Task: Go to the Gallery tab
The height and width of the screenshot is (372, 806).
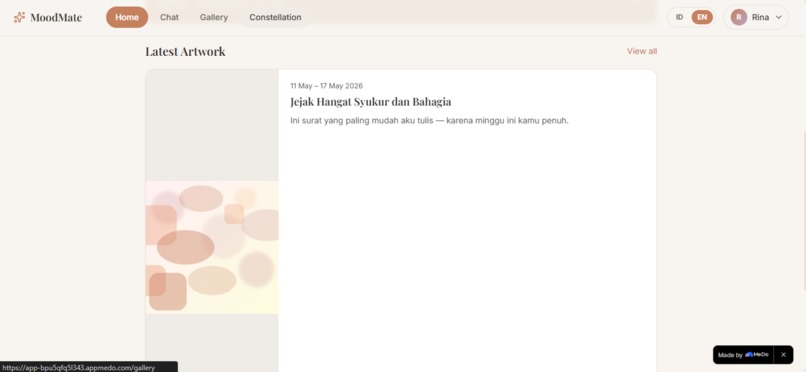Action: pyautogui.click(x=214, y=17)
